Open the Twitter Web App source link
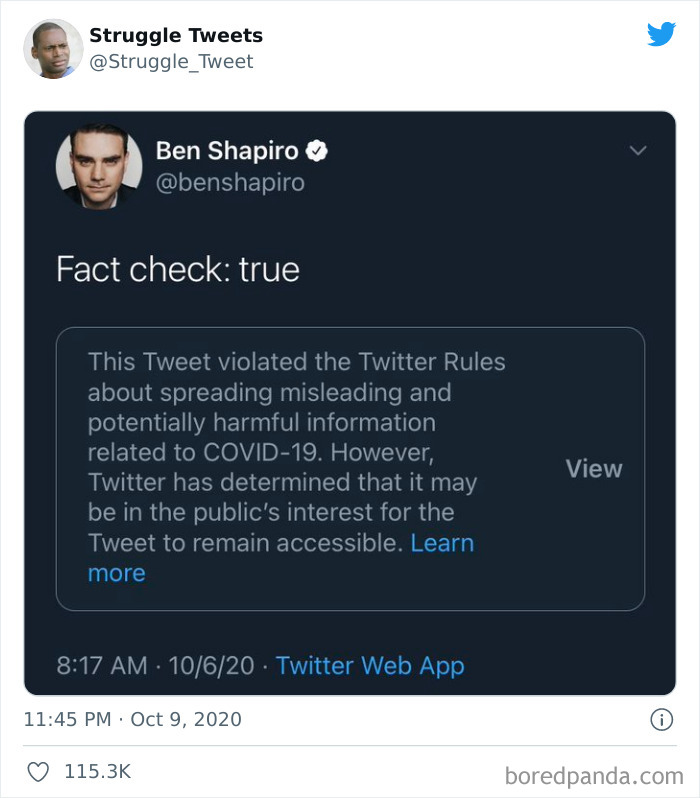Image resolution: width=700 pixels, height=798 pixels. click(x=370, y=665)
